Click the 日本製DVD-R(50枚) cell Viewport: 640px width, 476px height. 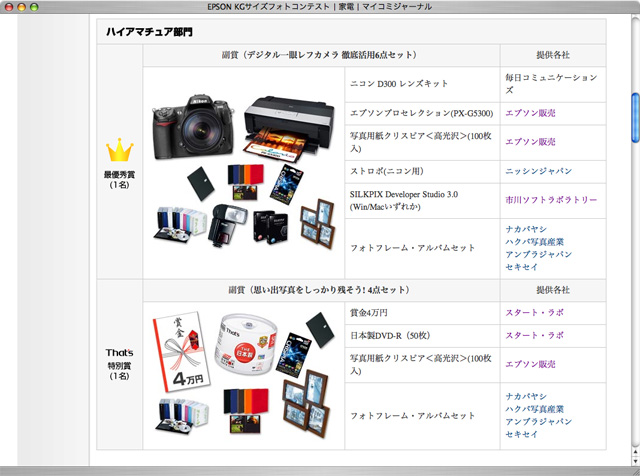(x=422, y=336)
